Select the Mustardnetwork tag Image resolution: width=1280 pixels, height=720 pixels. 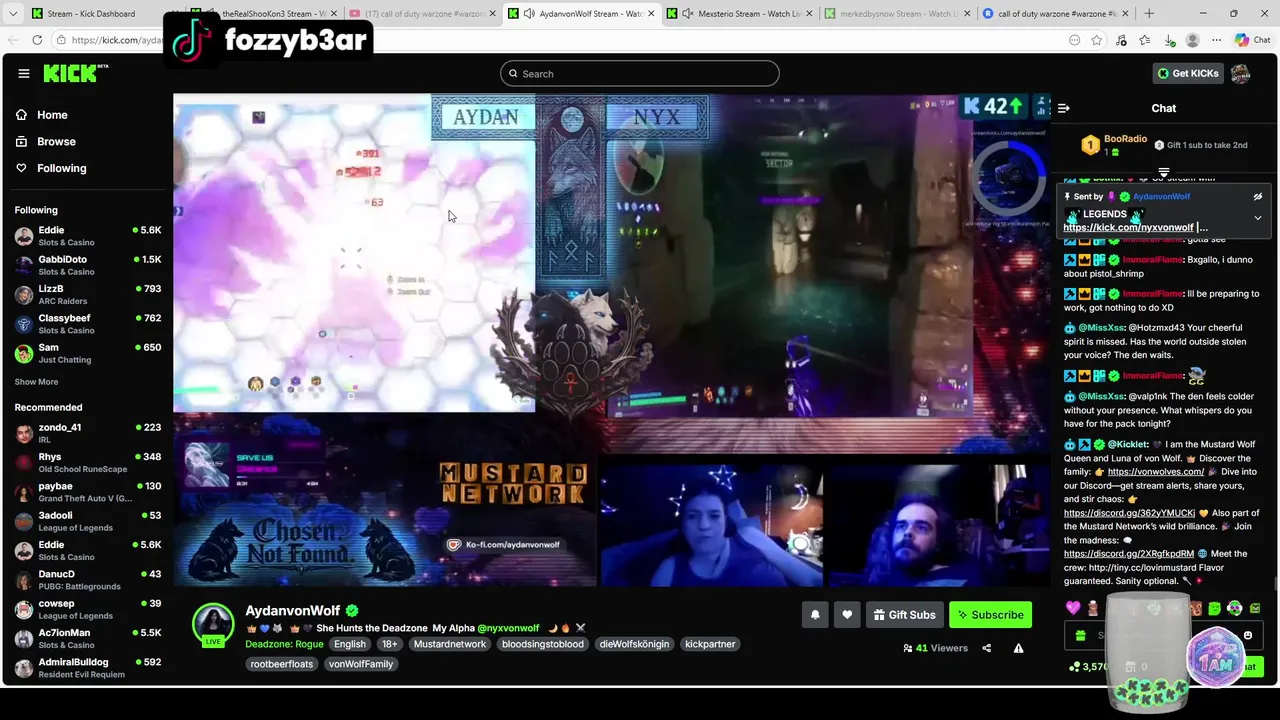click(450, 644)
